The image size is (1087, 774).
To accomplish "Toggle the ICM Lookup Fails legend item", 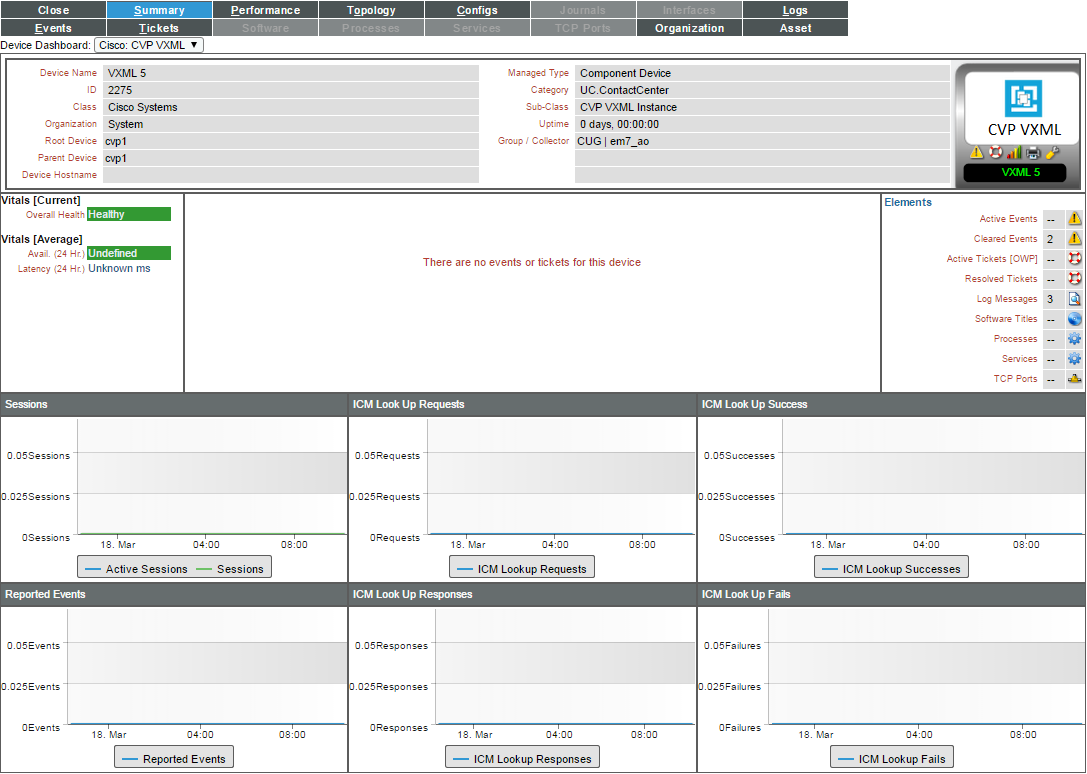I will (x=892, y=759).
